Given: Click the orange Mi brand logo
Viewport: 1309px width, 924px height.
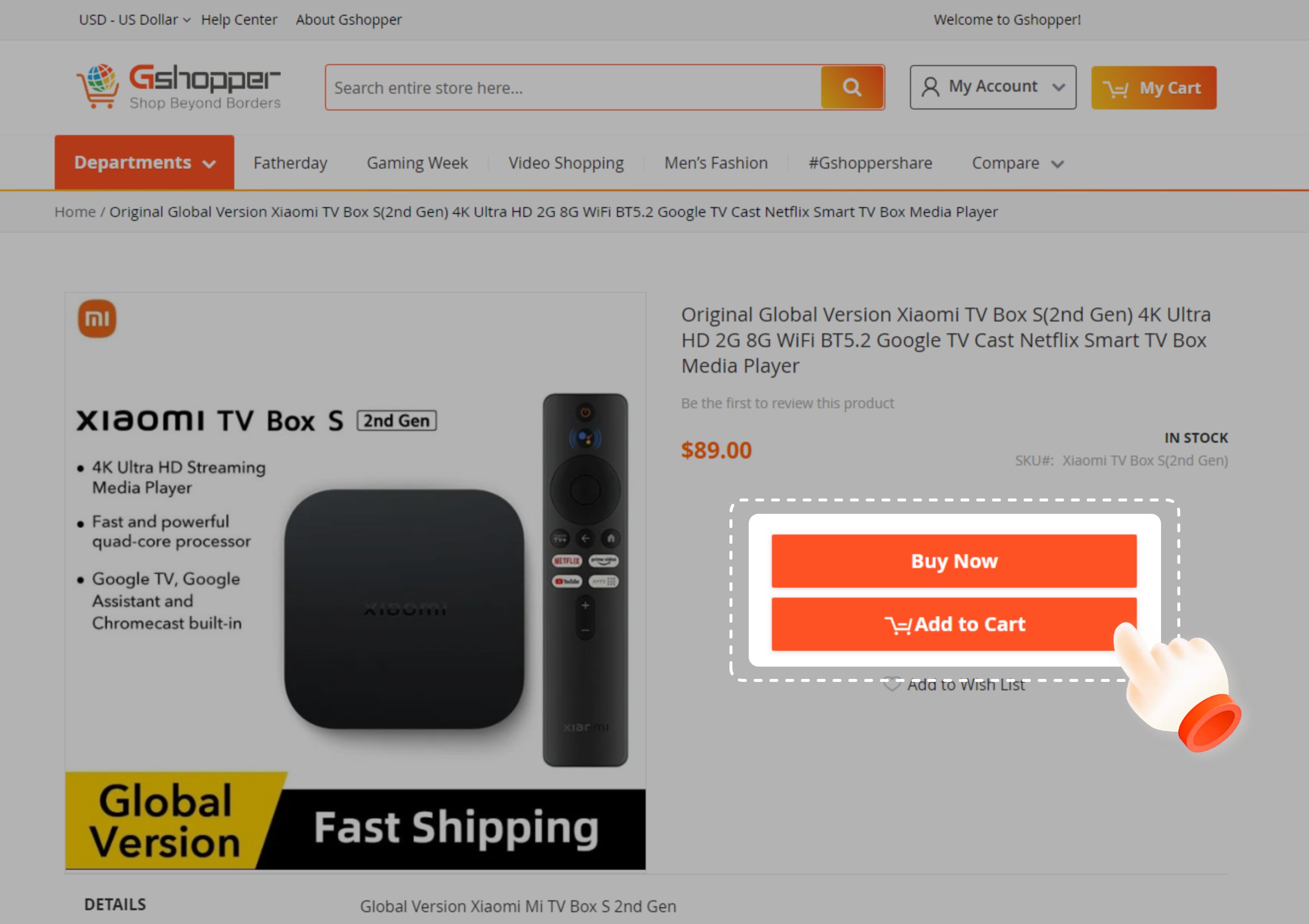Looking at the screenshot, I should 97,319.
